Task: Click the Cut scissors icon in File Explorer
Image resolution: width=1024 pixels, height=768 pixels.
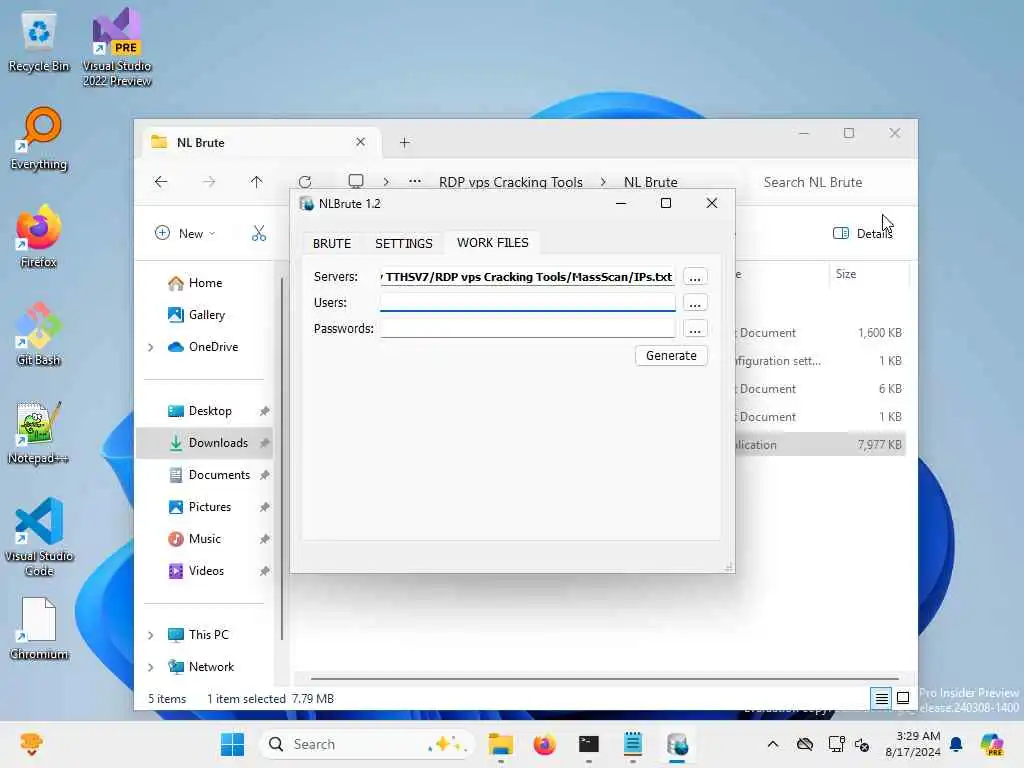Action: coord(259,233)
